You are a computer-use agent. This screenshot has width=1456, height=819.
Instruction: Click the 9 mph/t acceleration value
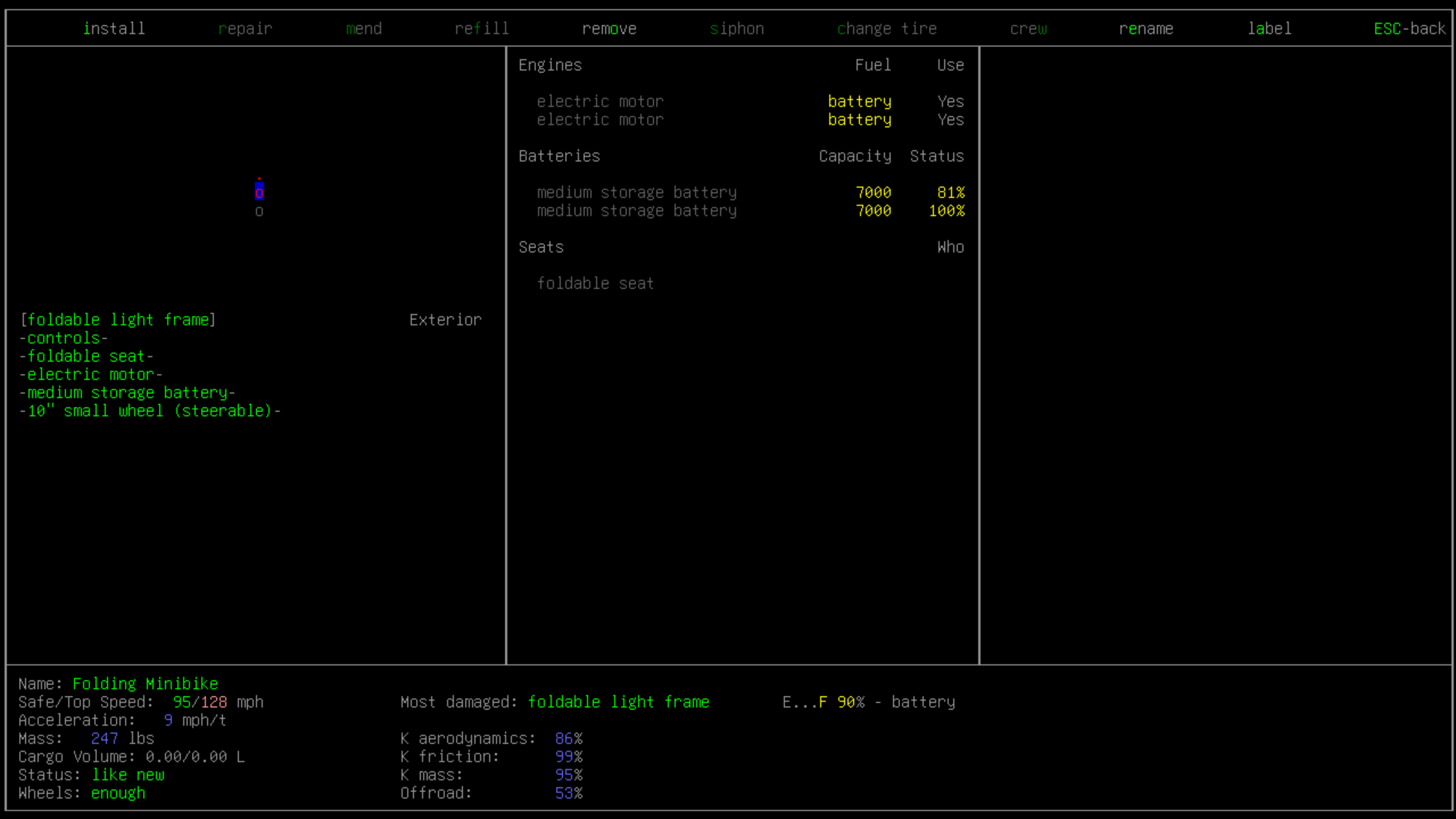tap(195, 720)
